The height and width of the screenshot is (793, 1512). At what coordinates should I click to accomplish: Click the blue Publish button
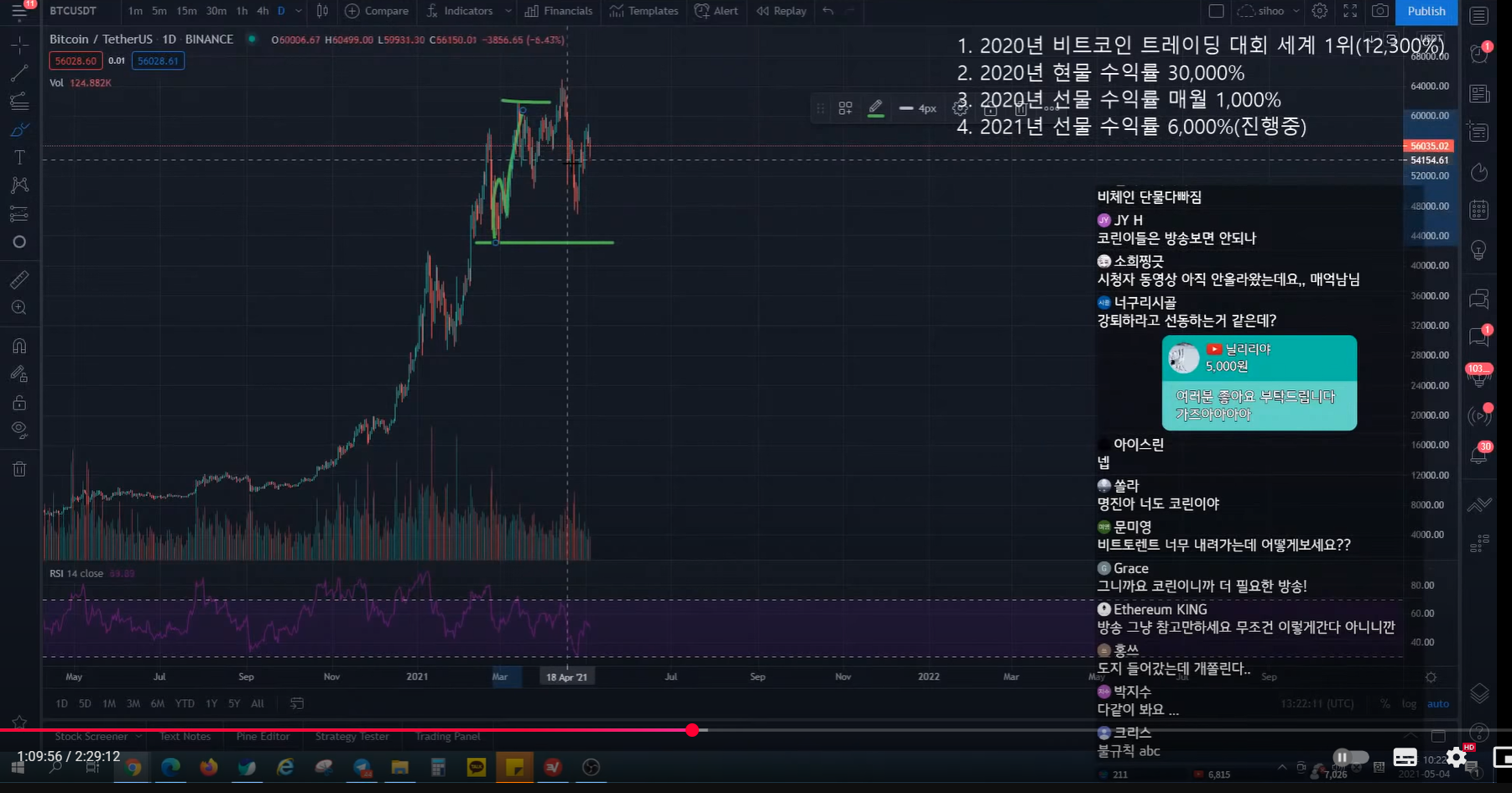click(x=1426, y=11)
